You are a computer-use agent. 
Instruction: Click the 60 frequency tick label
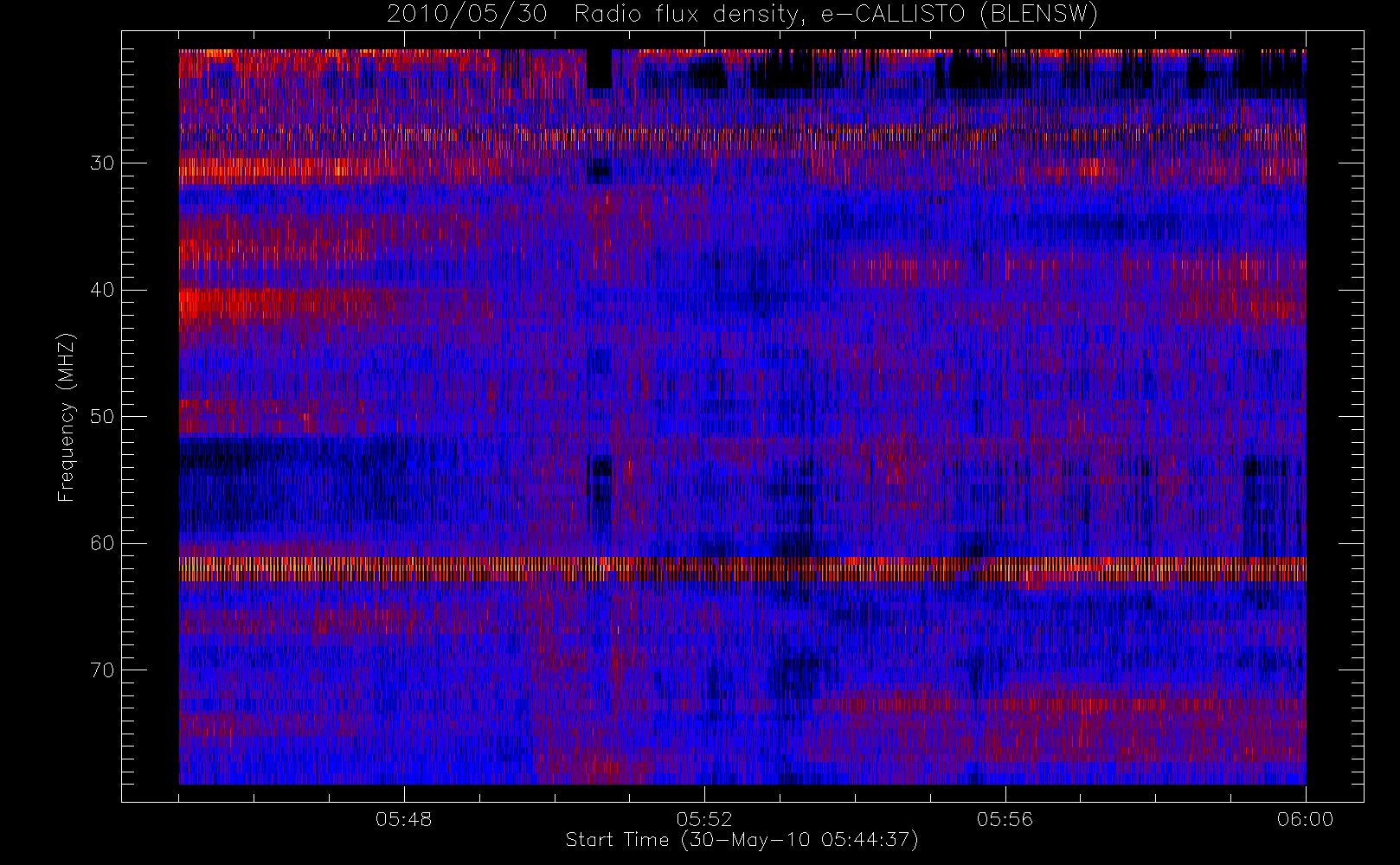click(x=102, y=543)
